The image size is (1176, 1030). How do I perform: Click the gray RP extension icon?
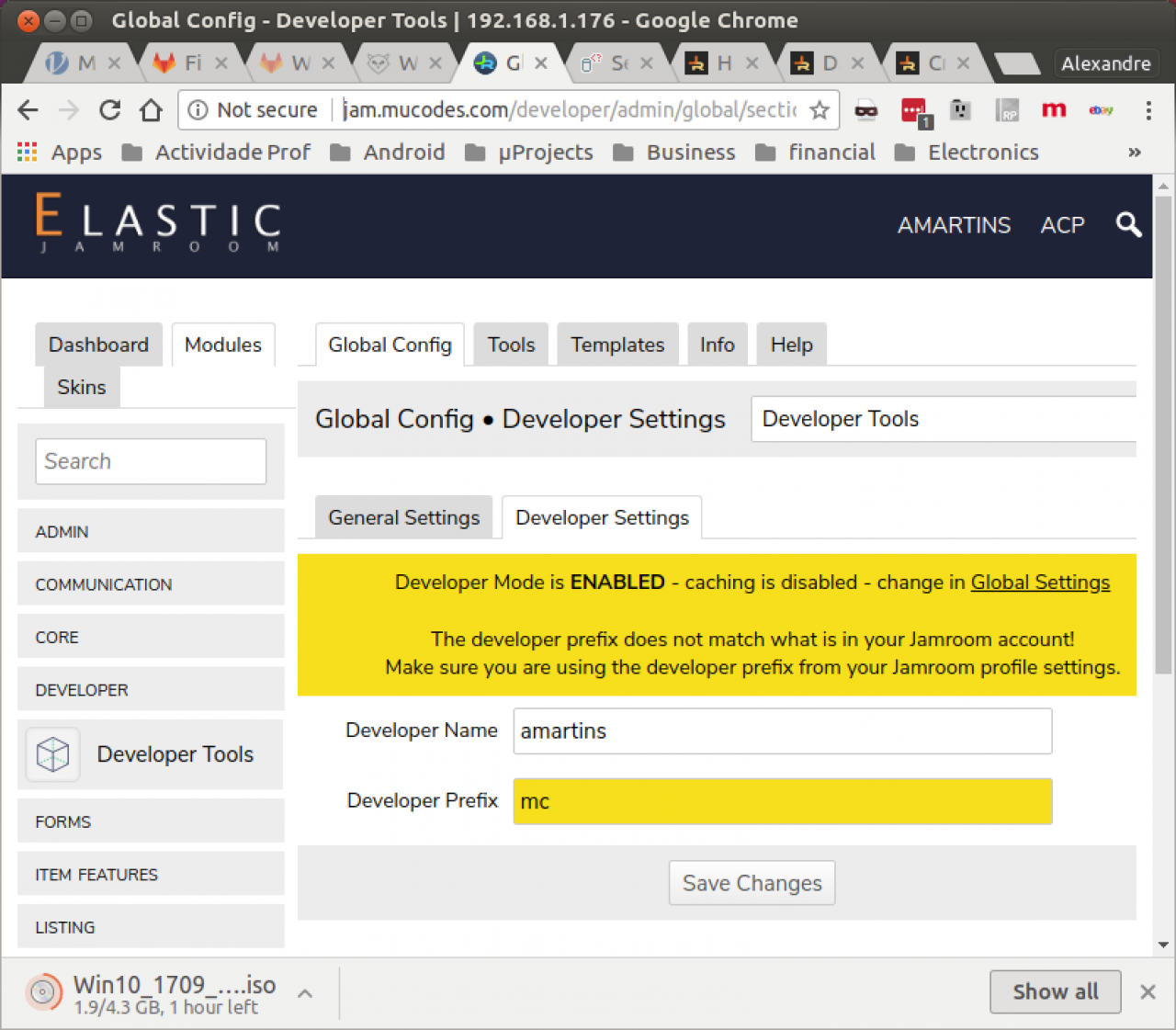click(x=1007, y=111)
